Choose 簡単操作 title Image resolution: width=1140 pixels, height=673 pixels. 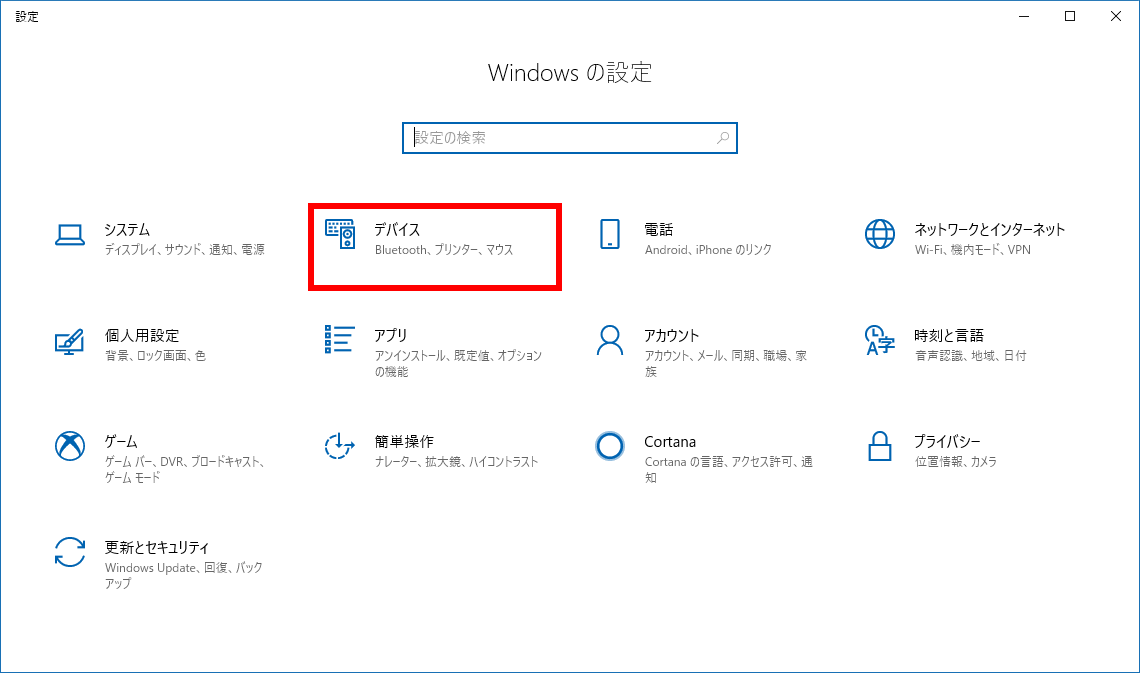tap(404, 442)
